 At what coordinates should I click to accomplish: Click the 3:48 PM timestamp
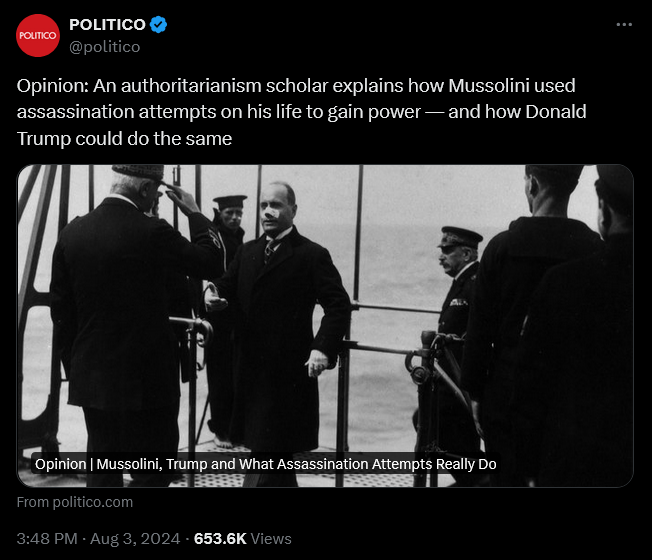(x=47, y=538)
